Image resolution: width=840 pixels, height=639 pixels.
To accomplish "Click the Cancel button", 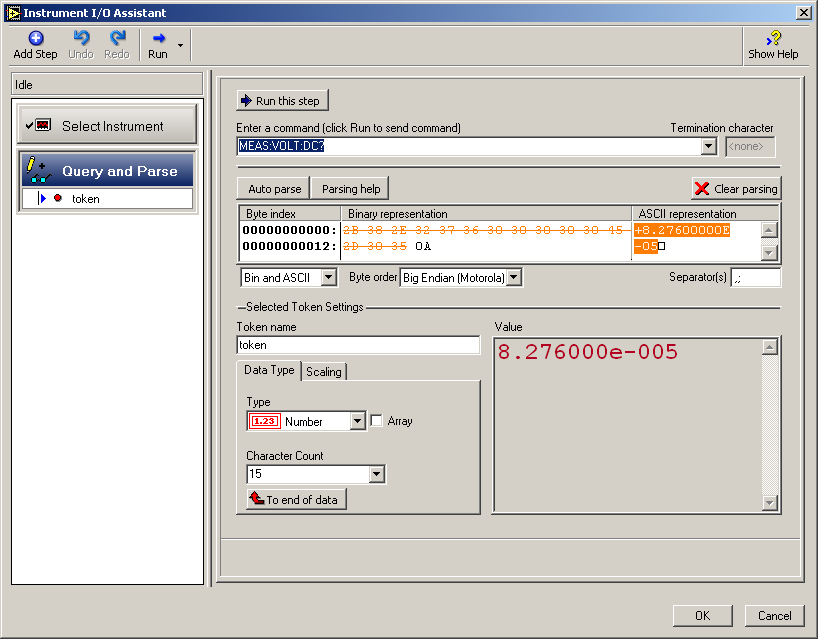I will tap(775, 615).
